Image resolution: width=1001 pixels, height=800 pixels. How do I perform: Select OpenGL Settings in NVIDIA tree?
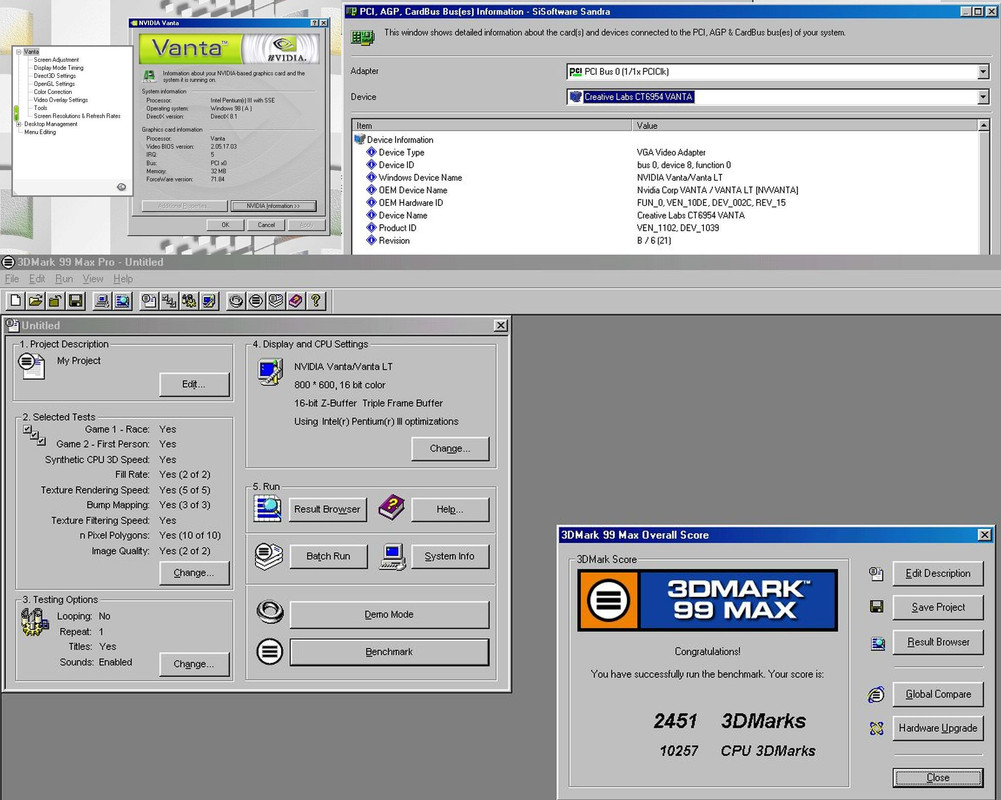coord(54,84)
